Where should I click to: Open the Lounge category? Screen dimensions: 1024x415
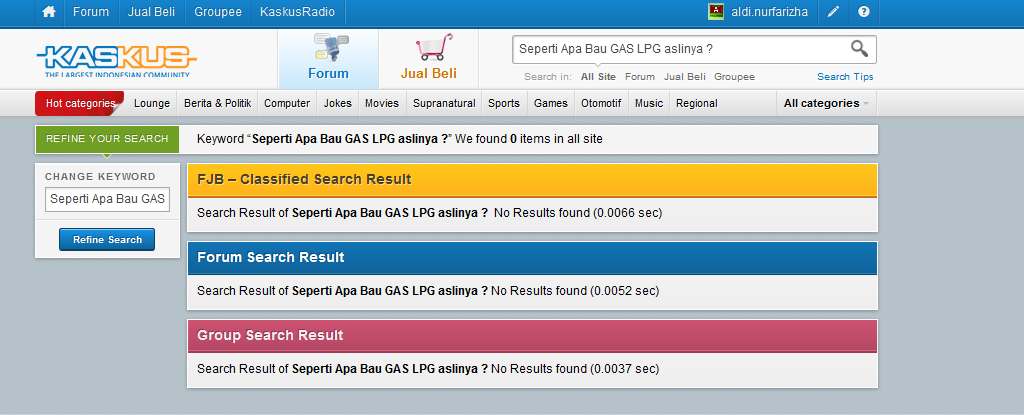pos(152,103)
